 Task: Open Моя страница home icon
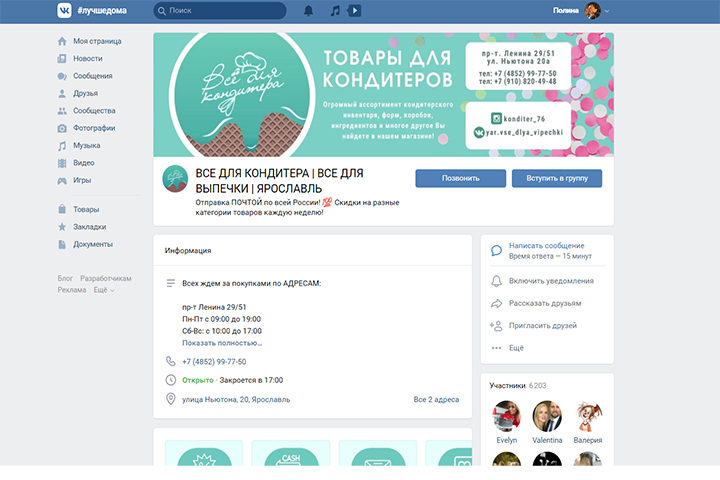coord(62,41)
